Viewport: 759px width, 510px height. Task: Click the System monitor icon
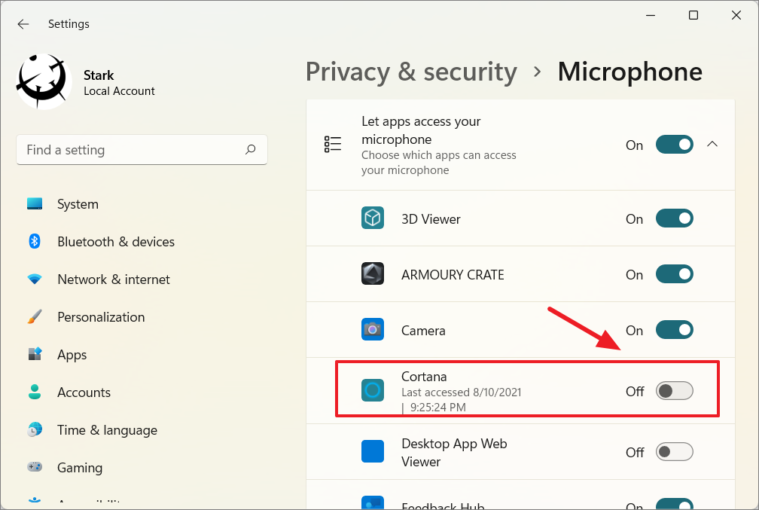coord(34,204)
